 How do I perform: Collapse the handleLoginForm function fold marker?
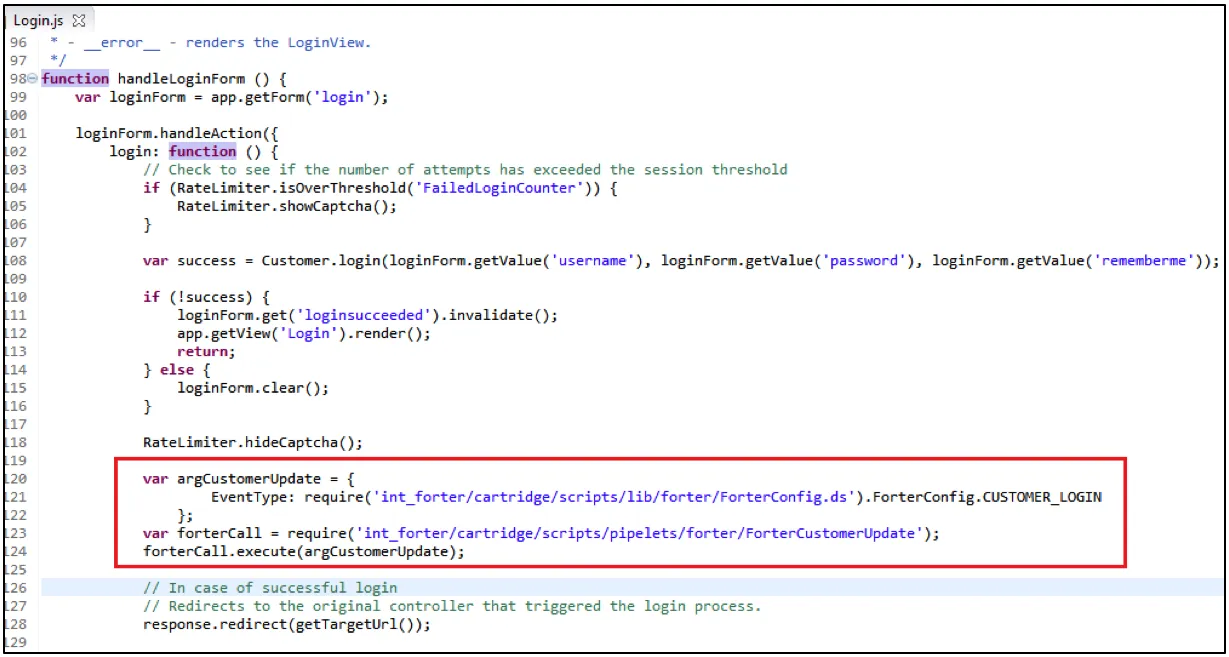pyautogui.click(x=33, y=79)
